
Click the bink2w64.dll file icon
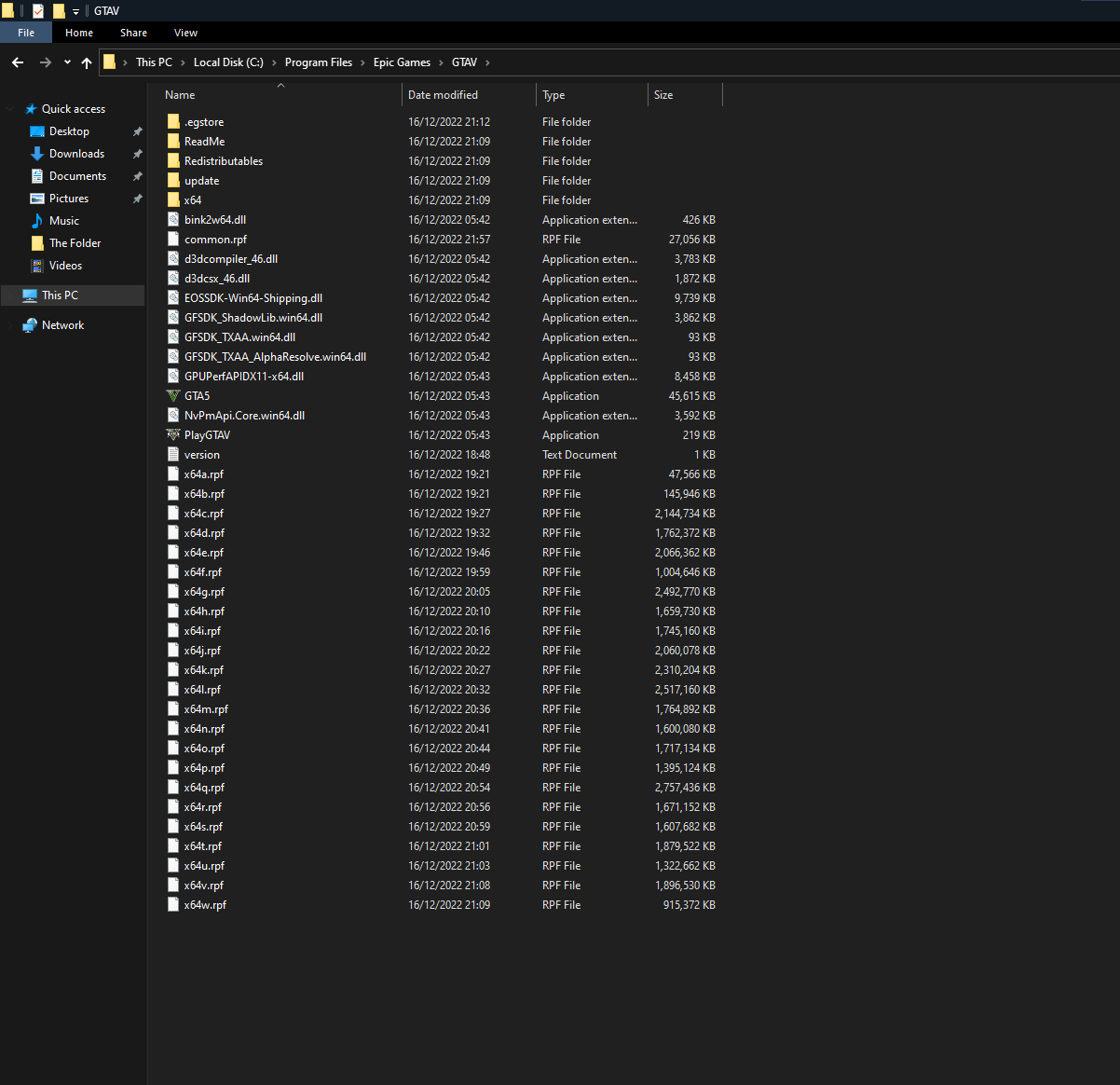(x=173, y=220)
